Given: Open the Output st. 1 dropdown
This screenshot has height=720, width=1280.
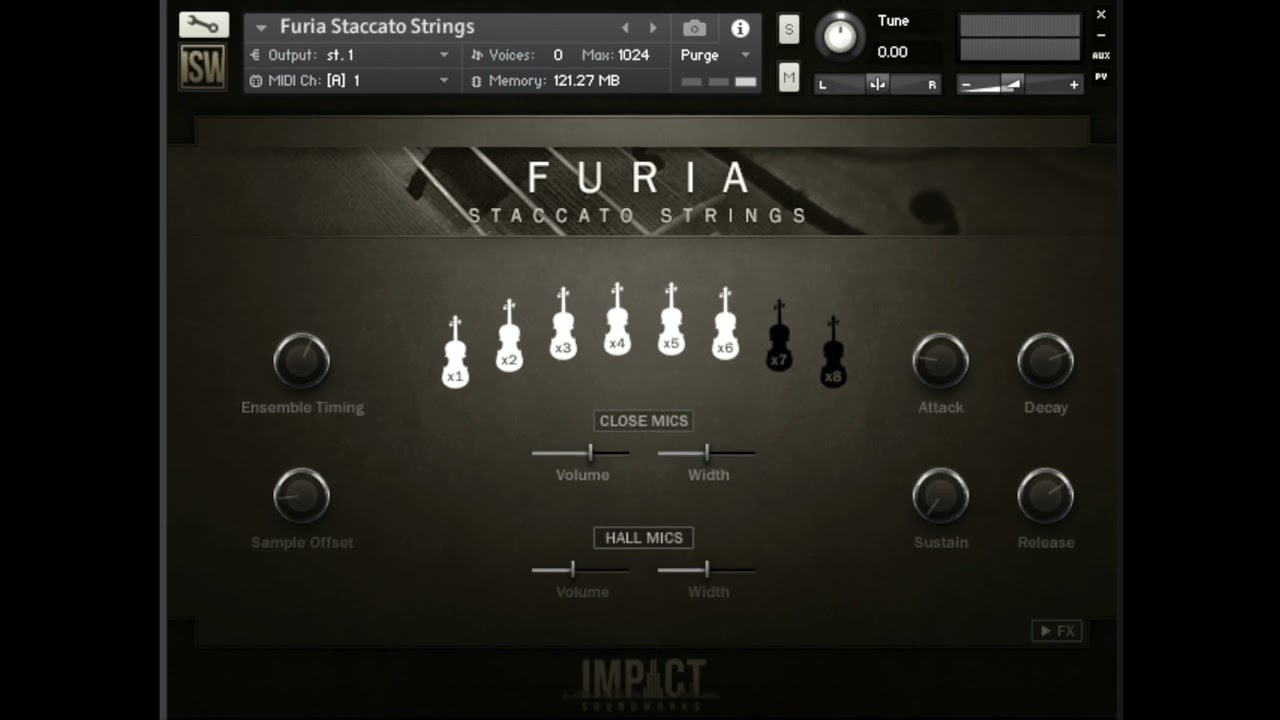Looking at the screenshot, I should tap(349, 55).
